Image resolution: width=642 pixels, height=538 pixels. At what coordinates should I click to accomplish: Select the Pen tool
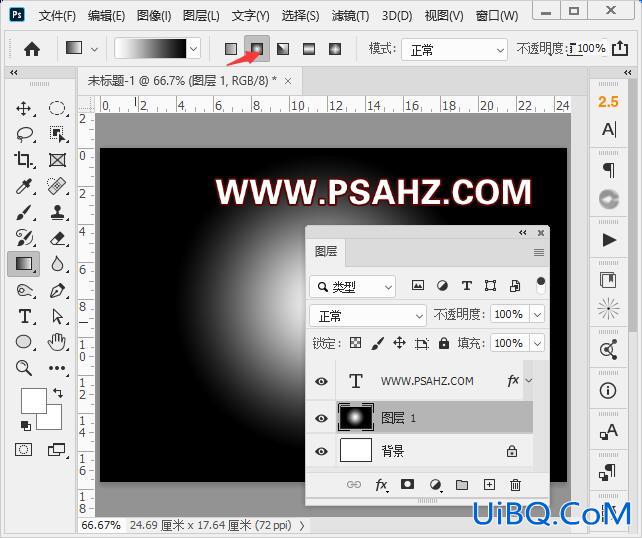pos(57,290)
